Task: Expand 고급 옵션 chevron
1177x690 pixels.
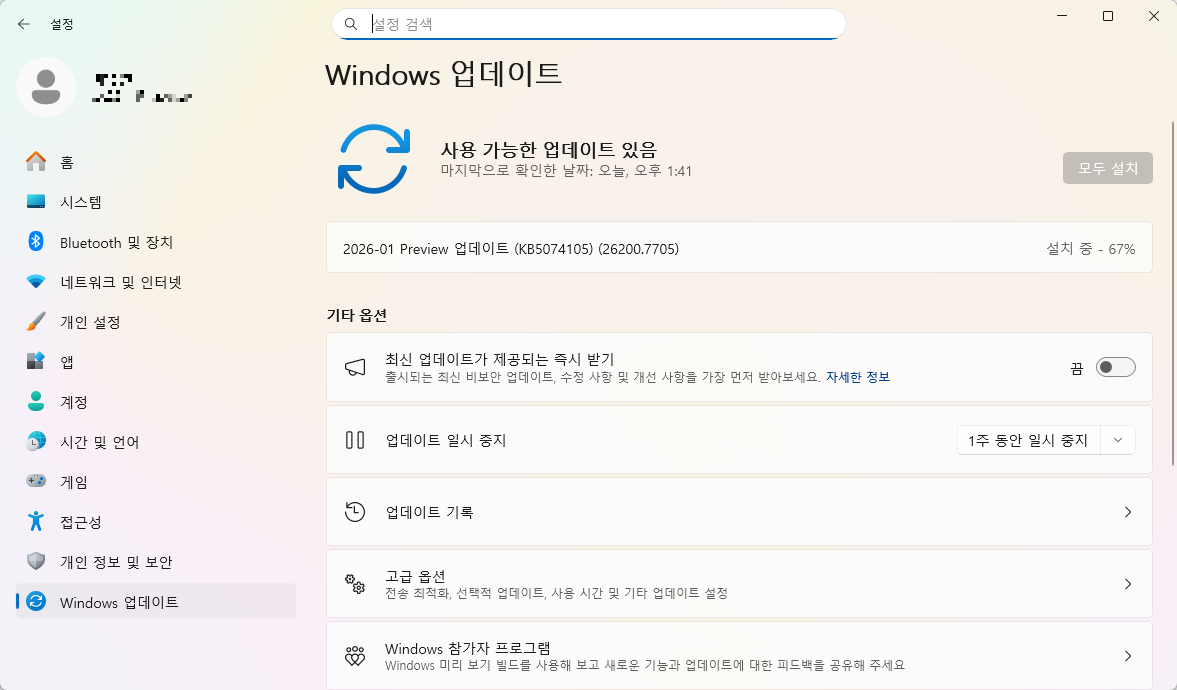Action: click(x=1127, y=583)
